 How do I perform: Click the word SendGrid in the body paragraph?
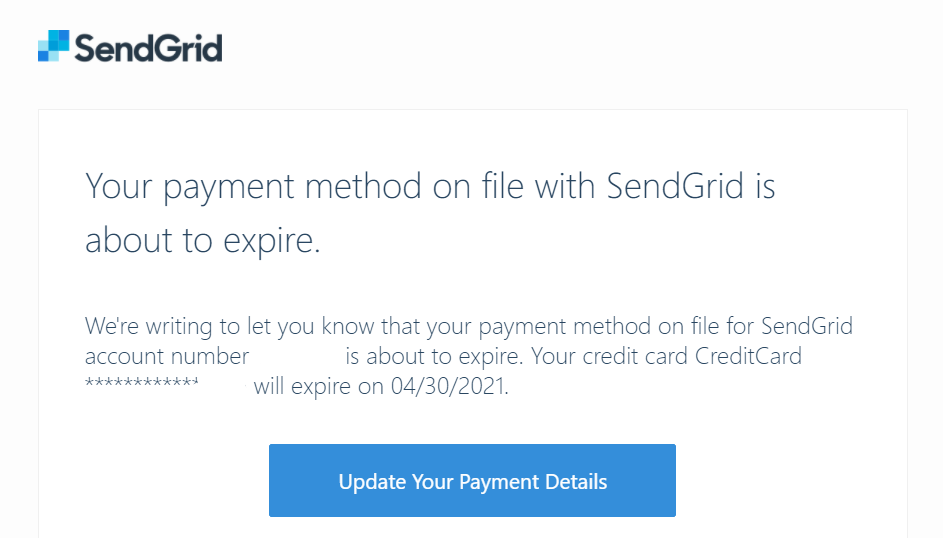[x=806, y=326]
